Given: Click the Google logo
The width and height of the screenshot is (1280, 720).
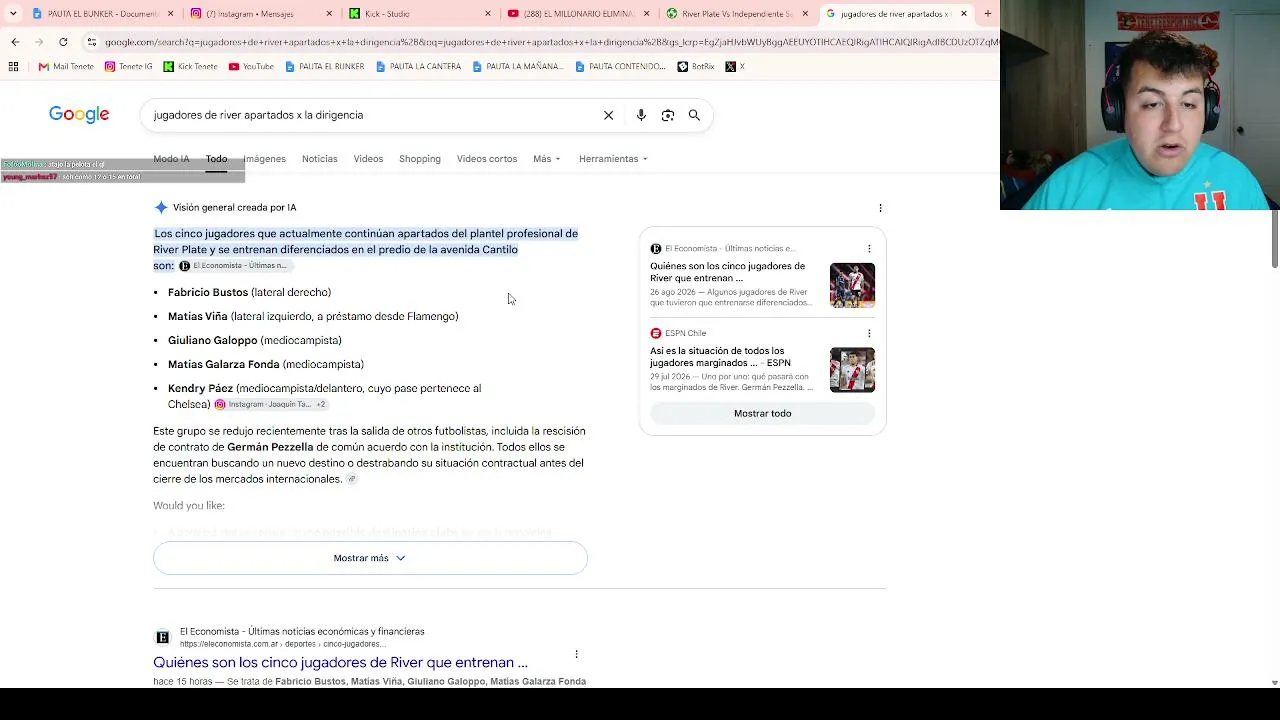Looking at the screenshot, I should click(79, 115).
